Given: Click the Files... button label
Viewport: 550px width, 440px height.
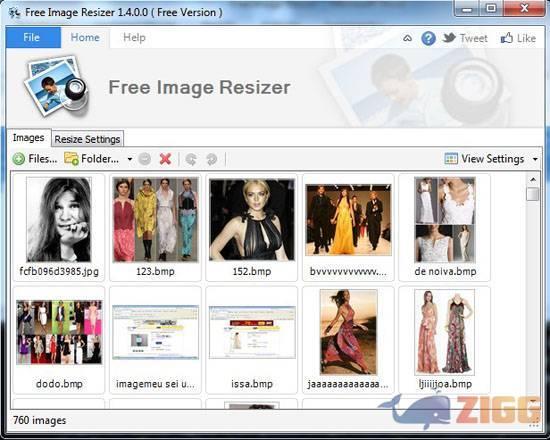Looking at the screenshot, I should point(43,159).
